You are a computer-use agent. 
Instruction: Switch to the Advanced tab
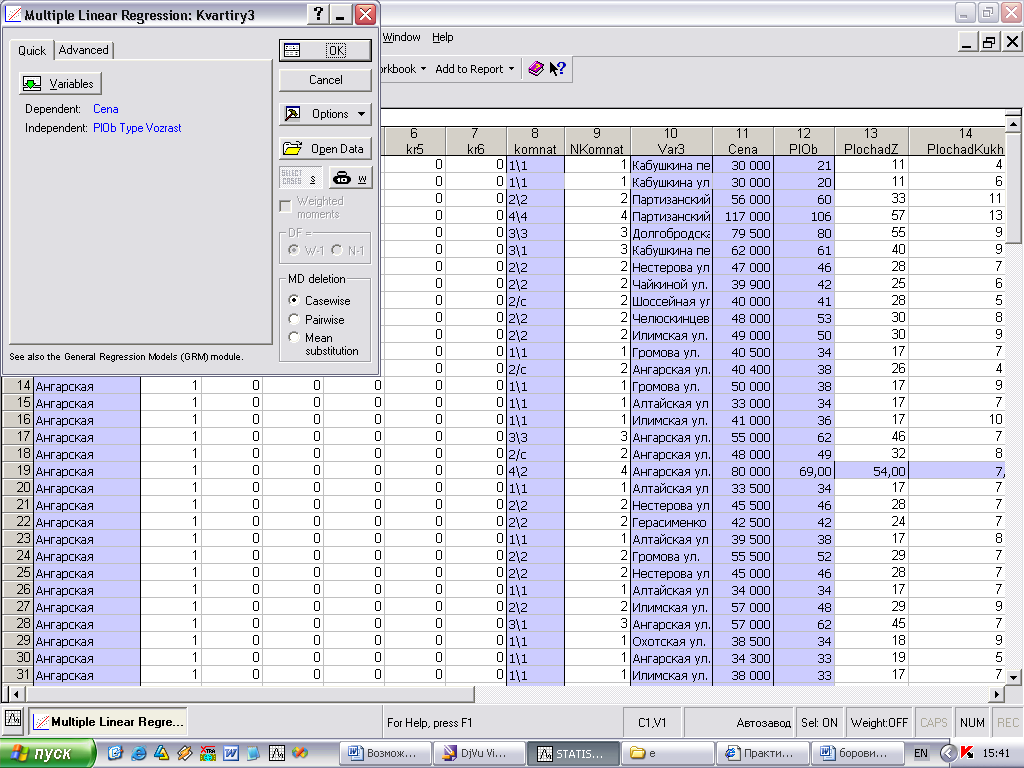click(83, 50)
